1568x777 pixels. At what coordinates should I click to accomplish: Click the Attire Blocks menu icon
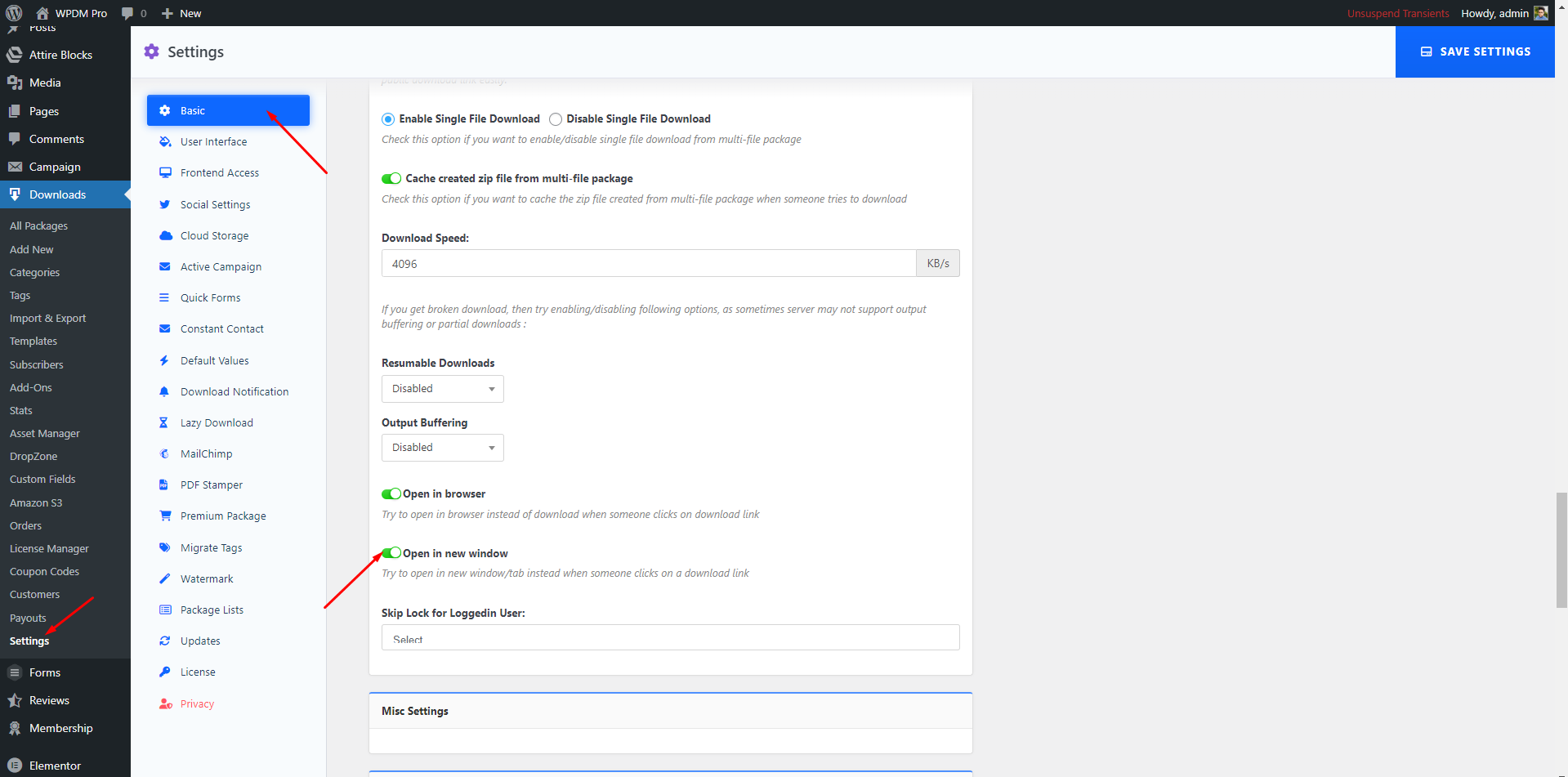15,55
